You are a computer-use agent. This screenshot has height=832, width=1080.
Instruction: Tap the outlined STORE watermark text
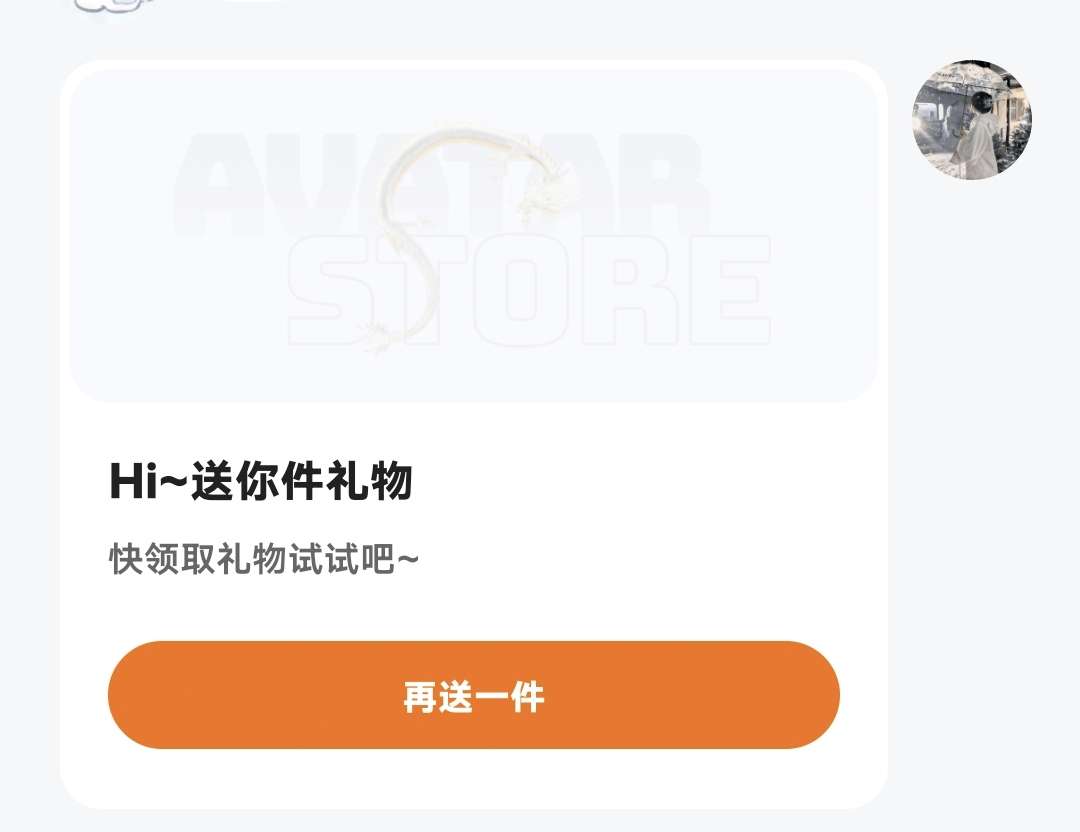(529, 291)
